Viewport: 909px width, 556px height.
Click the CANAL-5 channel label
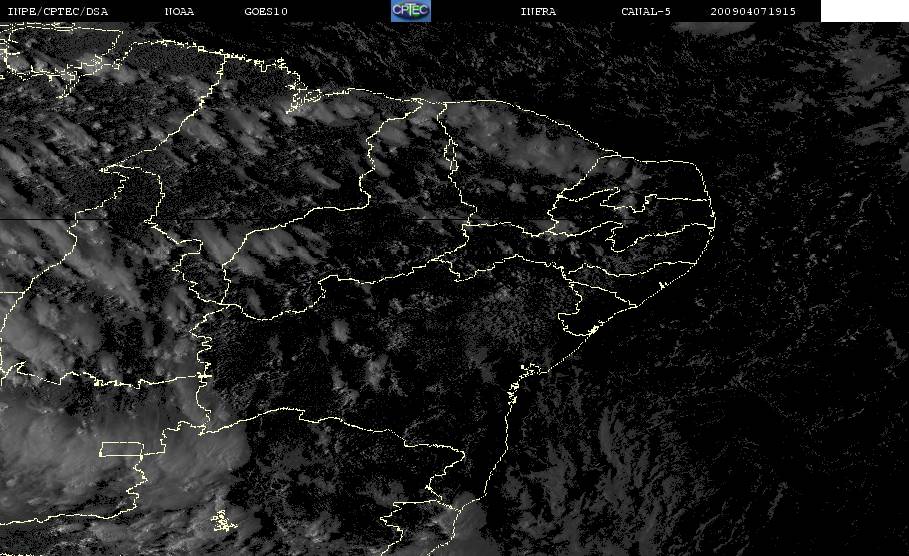[x=646, y=12]
